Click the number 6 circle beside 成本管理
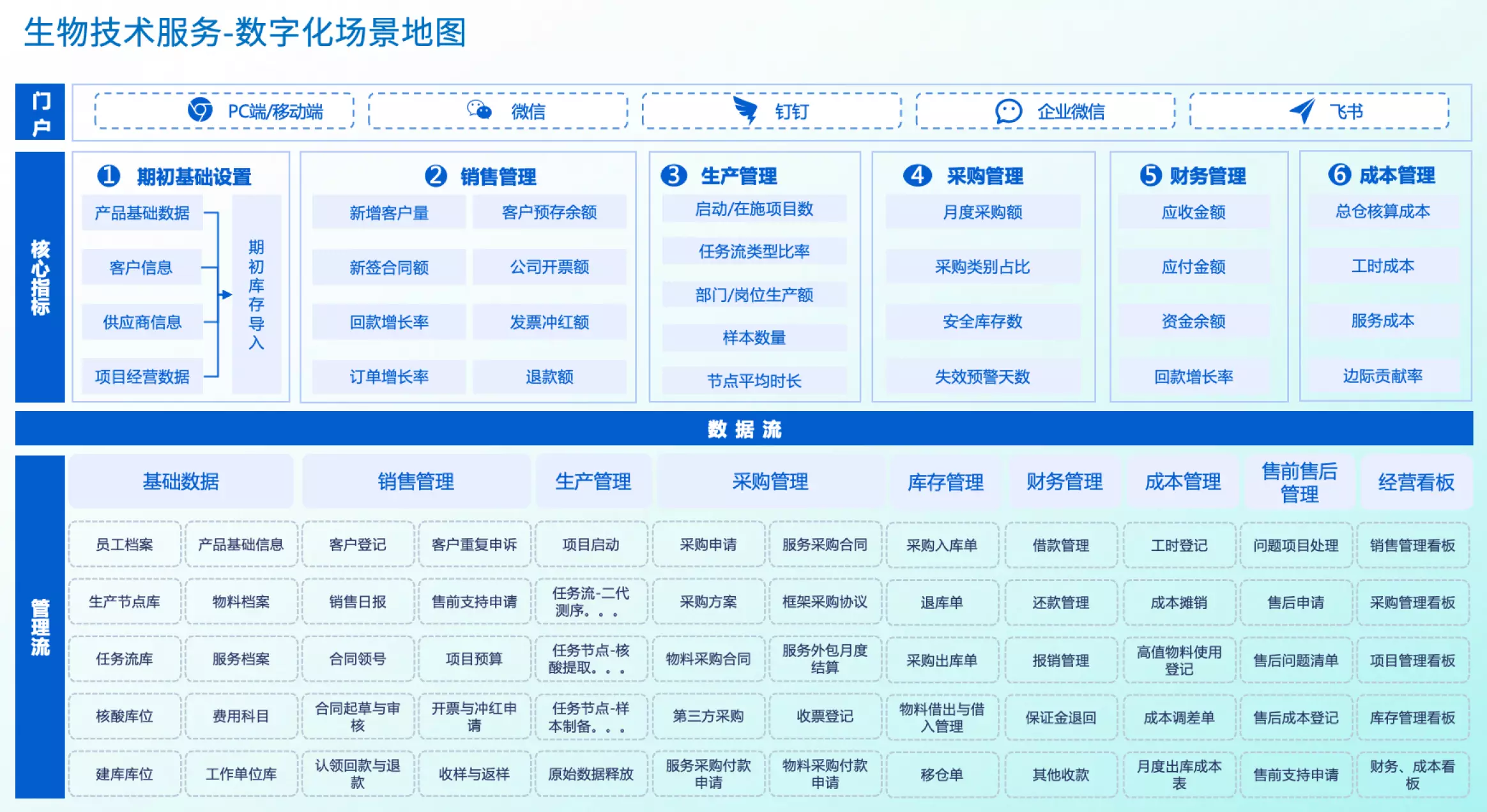The width and height of the screenshot is (1487, 812). coord(1339,174)
